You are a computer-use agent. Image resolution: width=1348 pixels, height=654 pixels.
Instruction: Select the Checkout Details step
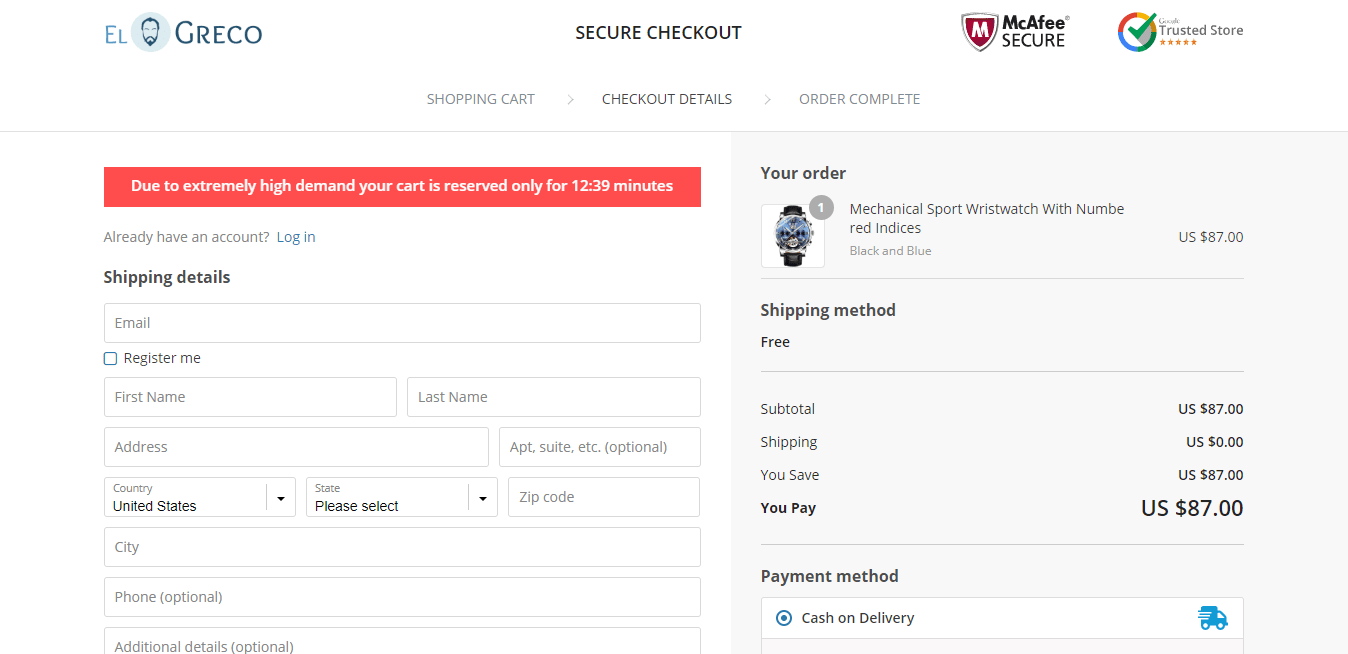(x=666, y=99)
